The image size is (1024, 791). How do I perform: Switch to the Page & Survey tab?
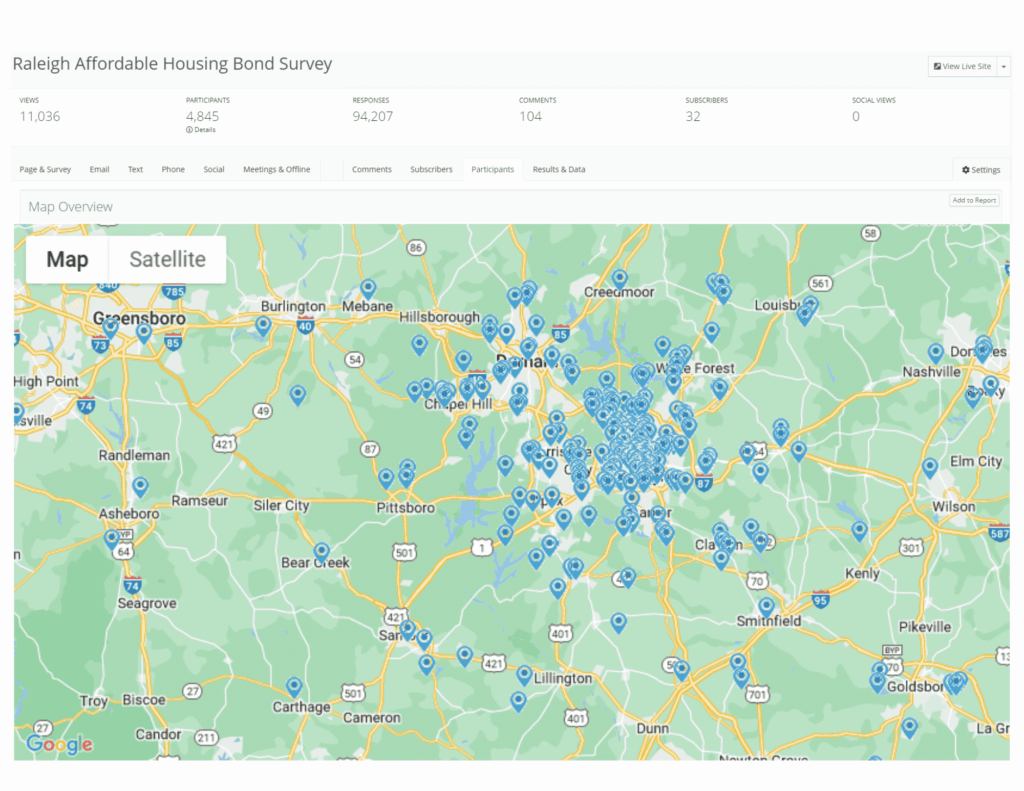[44, 169]
